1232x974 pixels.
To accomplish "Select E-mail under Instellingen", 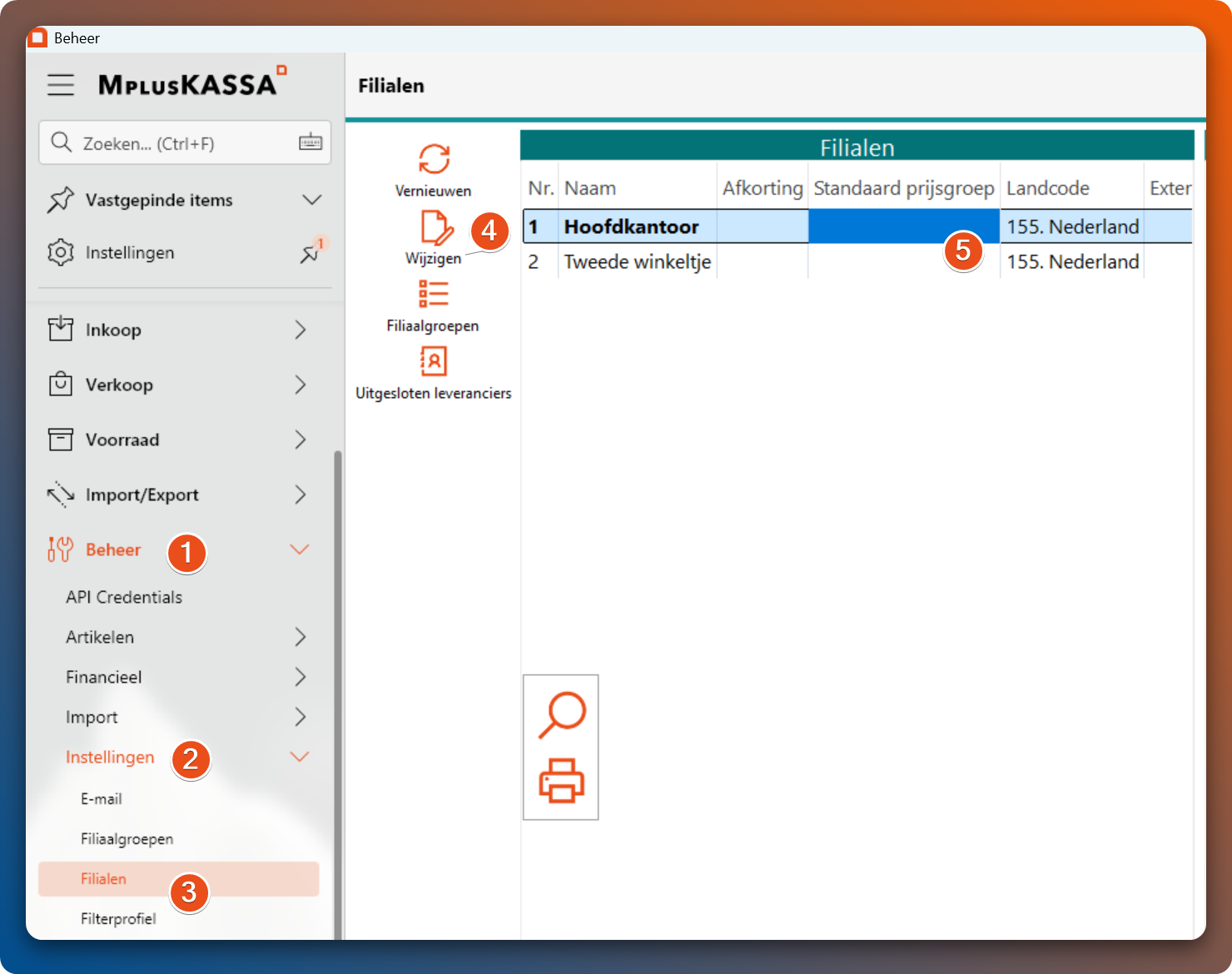I will pos(102,799).
